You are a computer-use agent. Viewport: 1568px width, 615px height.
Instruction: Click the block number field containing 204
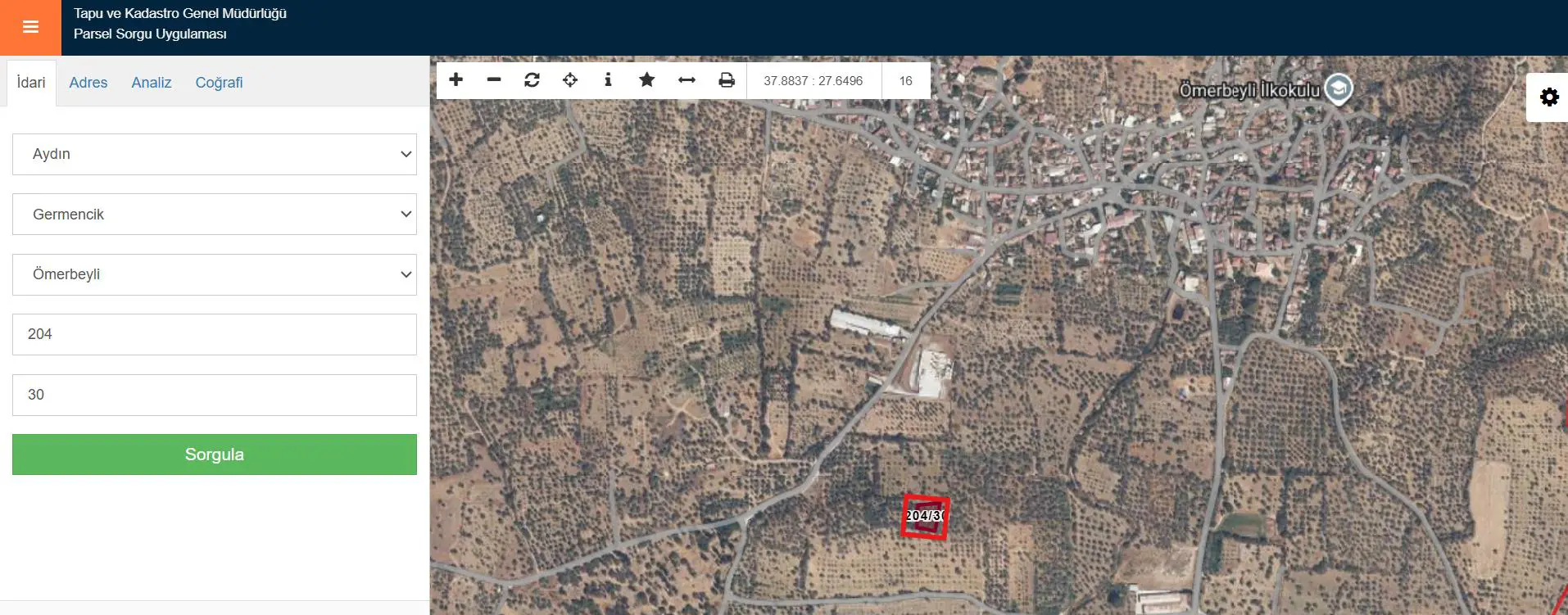[215, 334]
